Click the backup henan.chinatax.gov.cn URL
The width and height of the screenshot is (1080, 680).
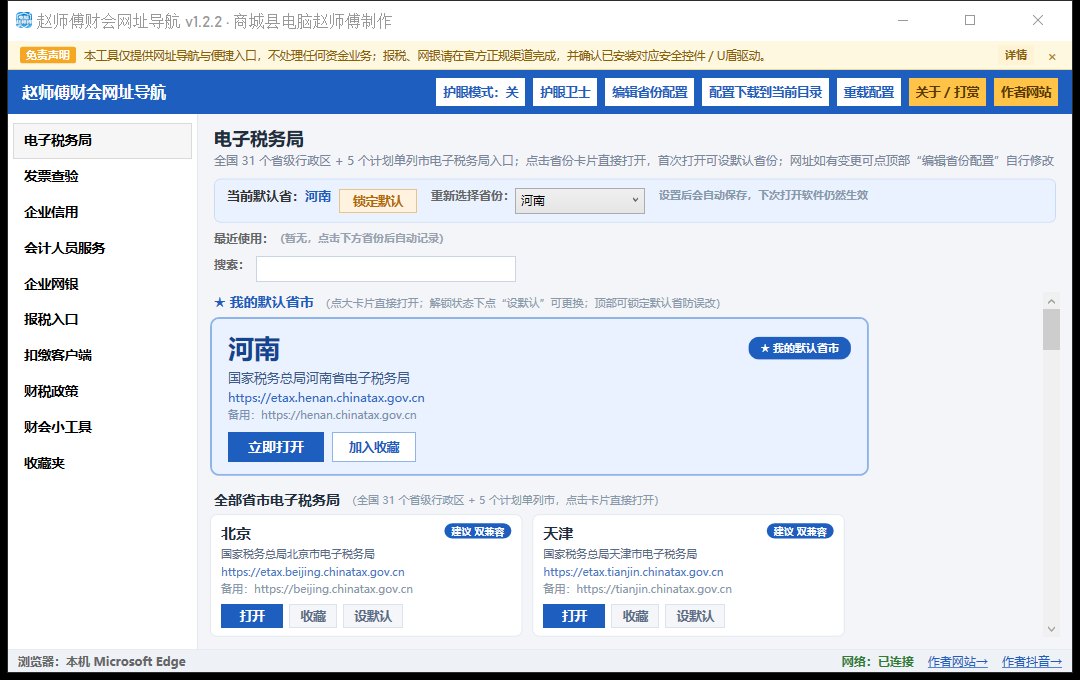coord(339,415)
